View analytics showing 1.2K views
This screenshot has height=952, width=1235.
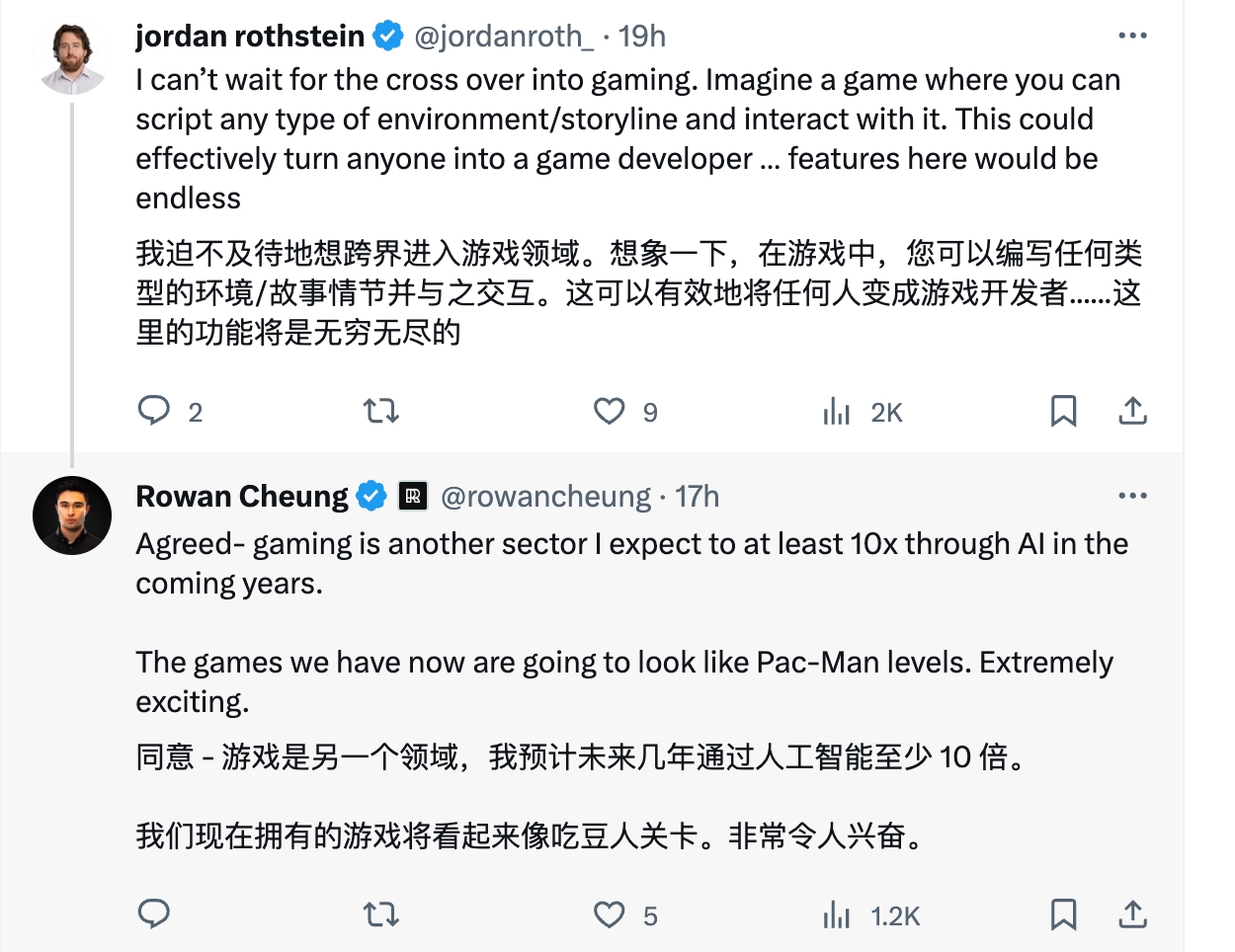[870, 915]
